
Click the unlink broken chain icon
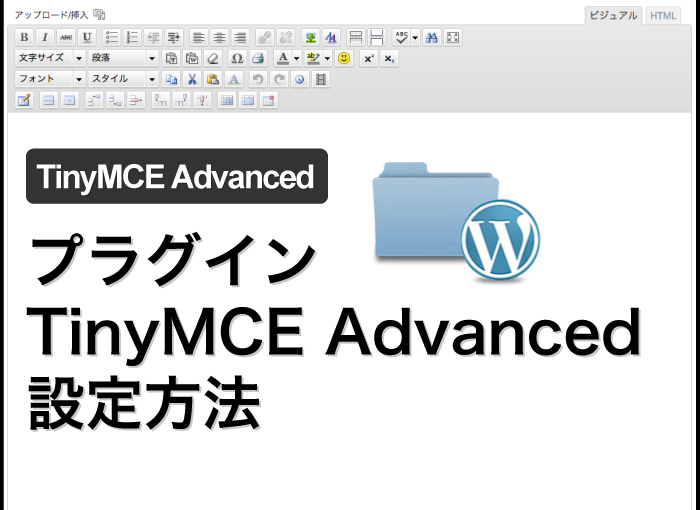[x=286, y=38]
